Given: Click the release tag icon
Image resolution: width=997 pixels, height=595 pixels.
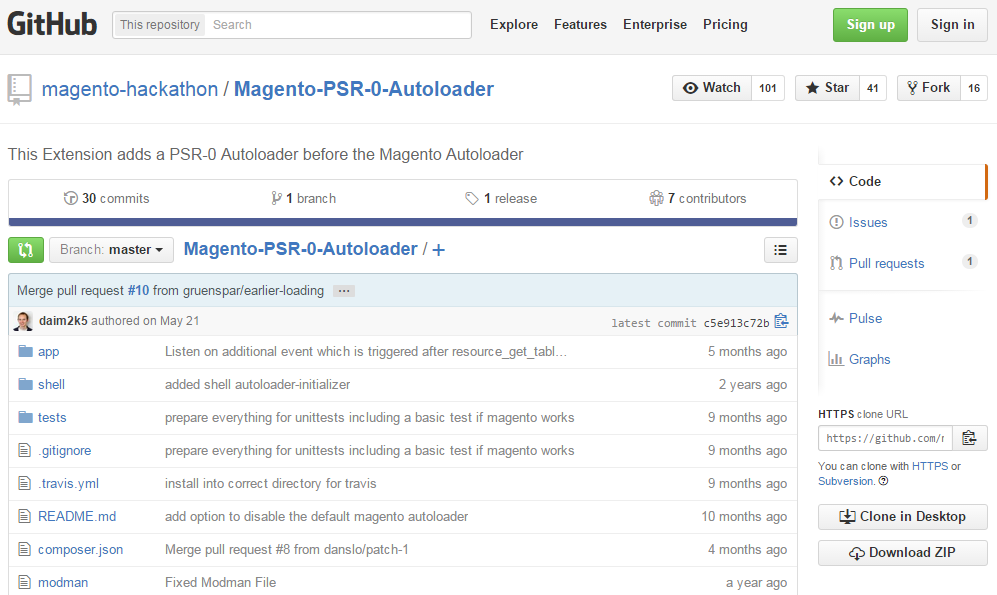Looking at the screenshot, I should (x=472, y=198).
